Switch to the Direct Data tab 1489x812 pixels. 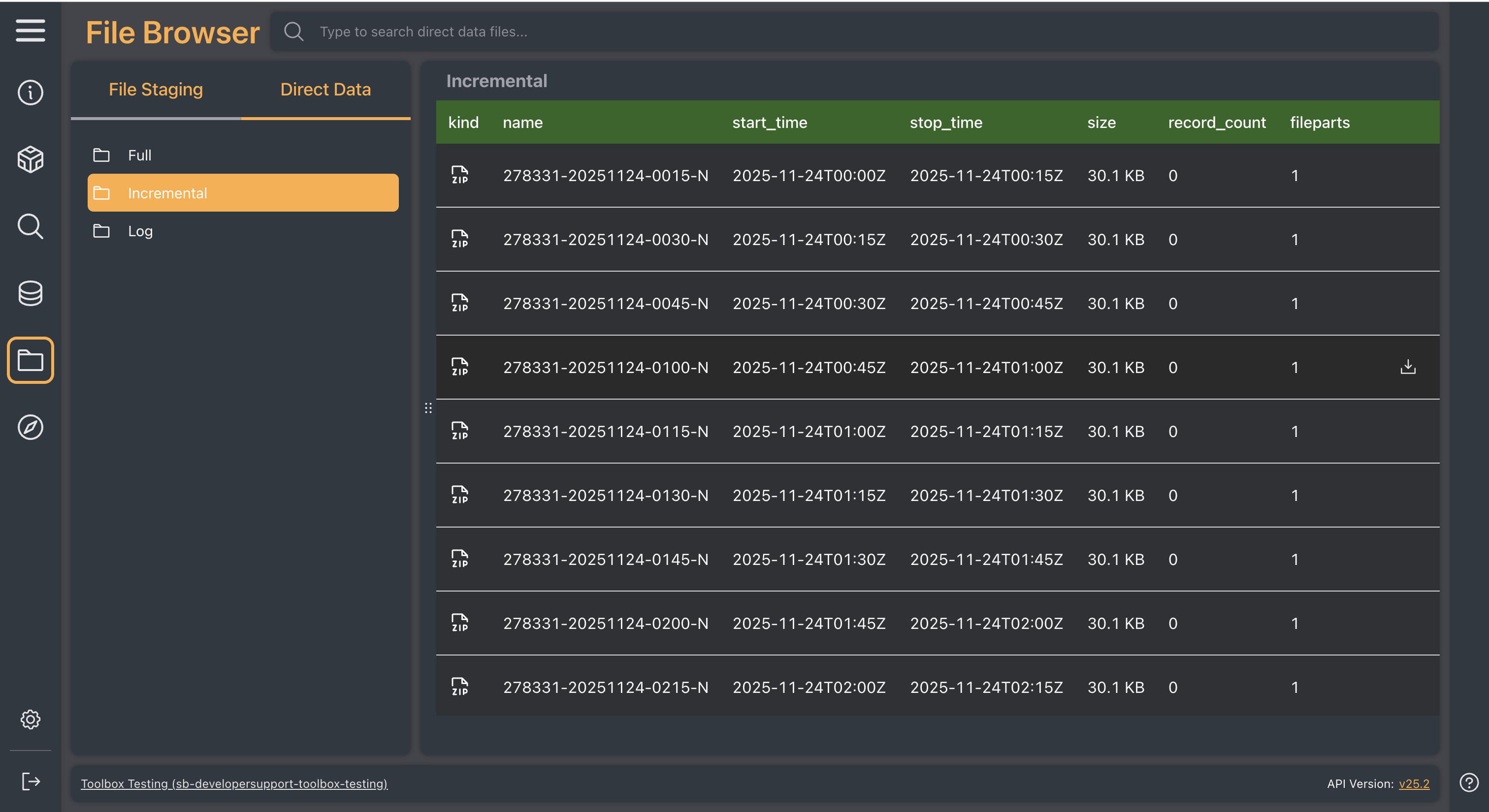tap(325, 90)
